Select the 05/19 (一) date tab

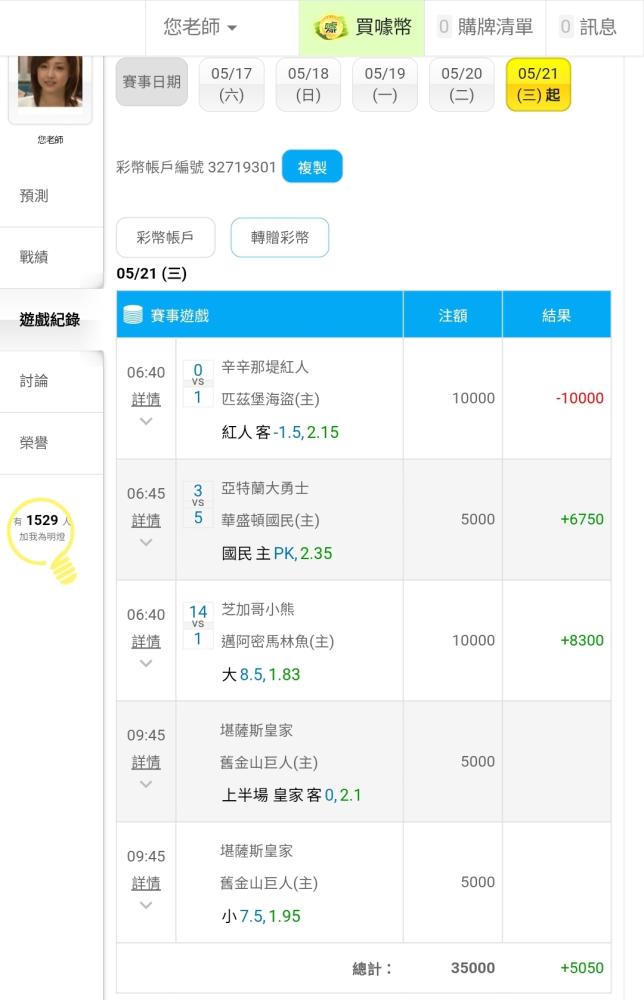click(x=384, y=84)
